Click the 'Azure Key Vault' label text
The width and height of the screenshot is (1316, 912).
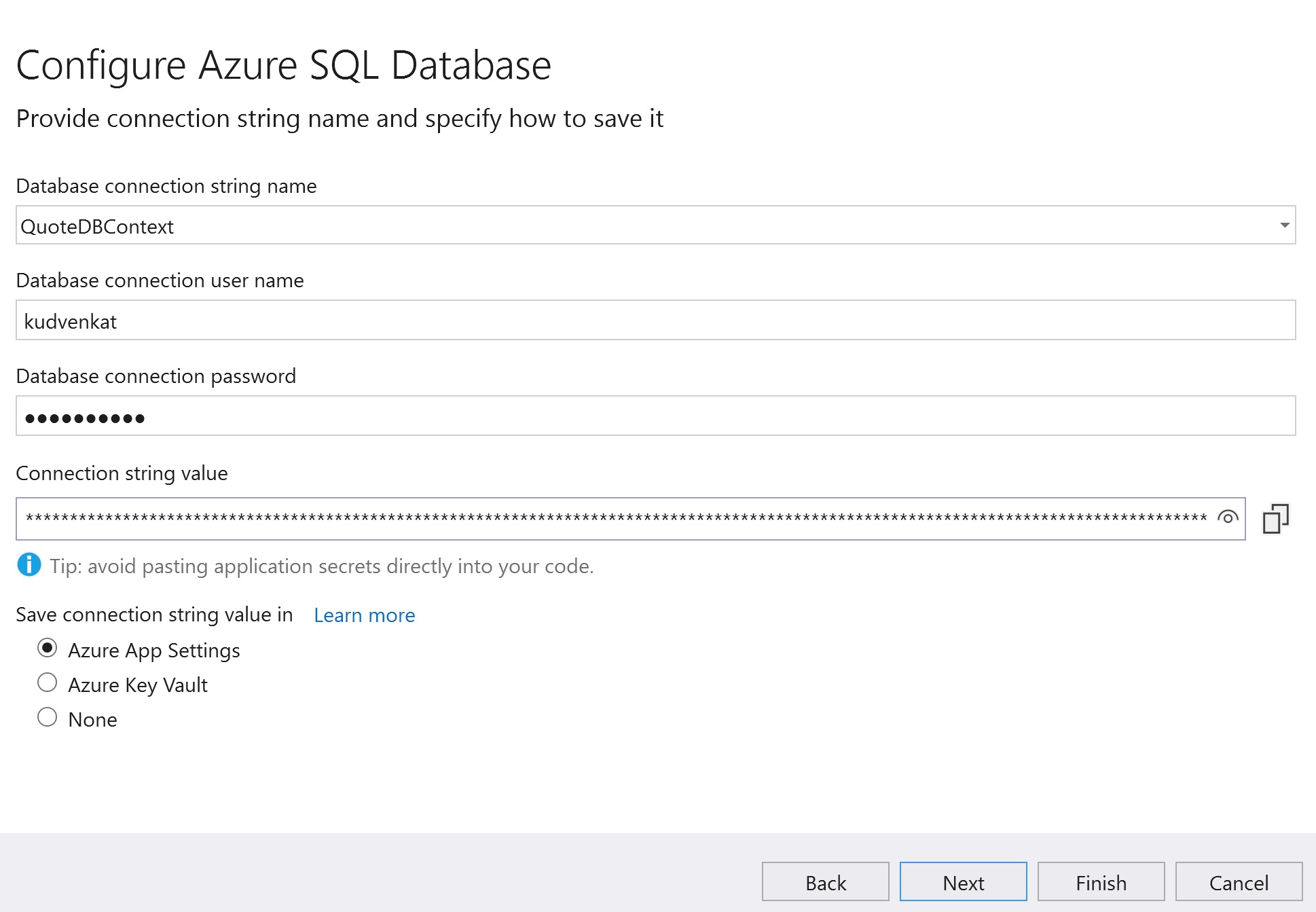[138, 685]
